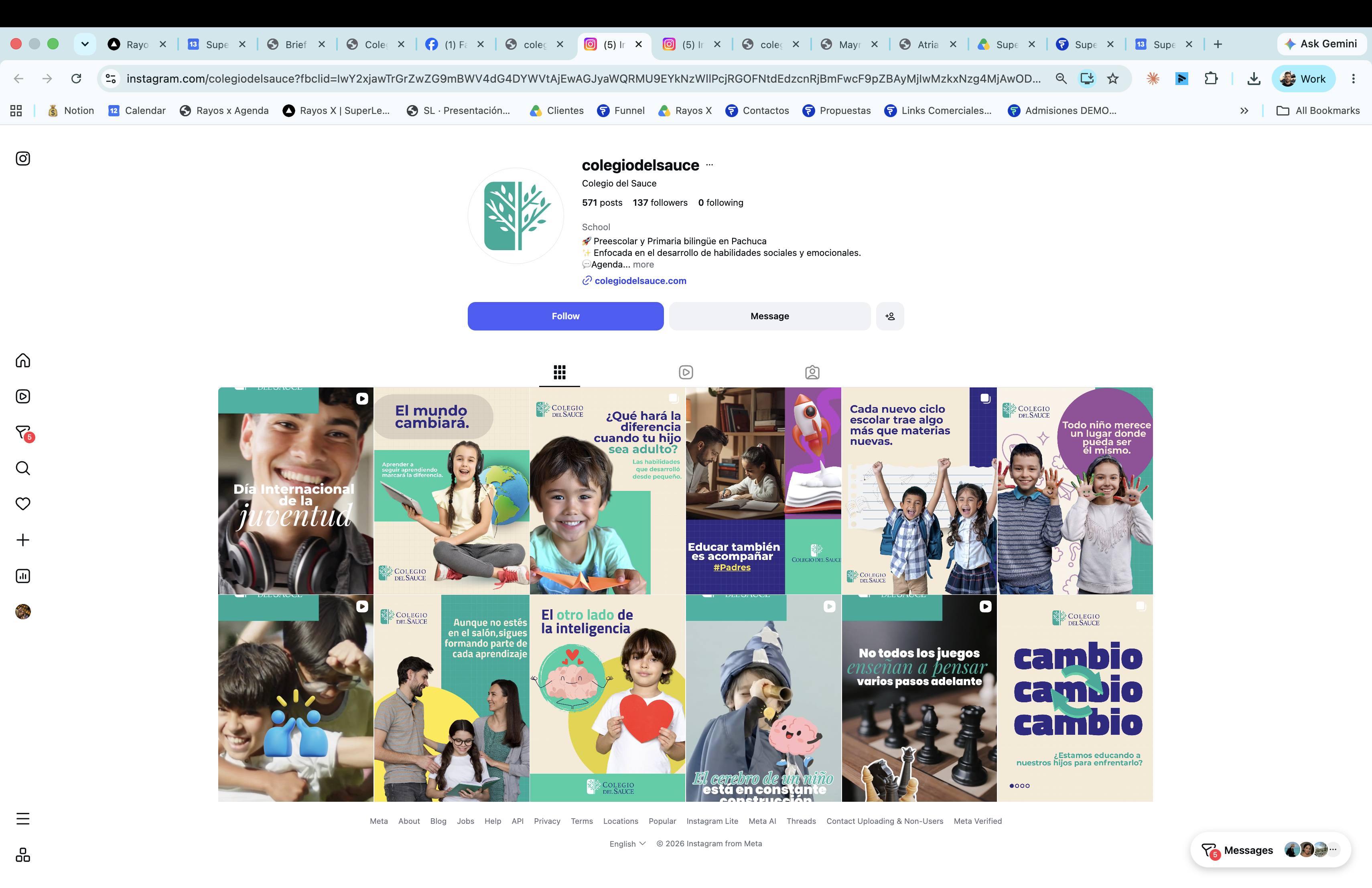Screen dimensions: 1372x888
Task: View site information icon in address bar
Action: pyautogui.click(x=111, y=78)
